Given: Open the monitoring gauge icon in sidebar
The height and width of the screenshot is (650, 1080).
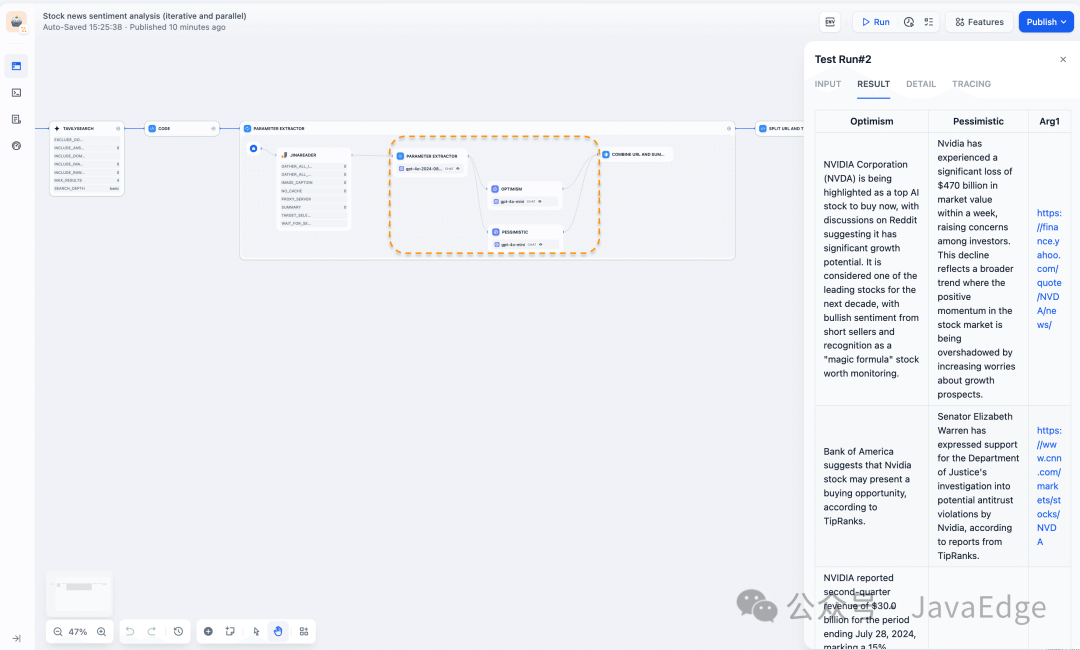Looking at the screenshot, I should point(17,145).
